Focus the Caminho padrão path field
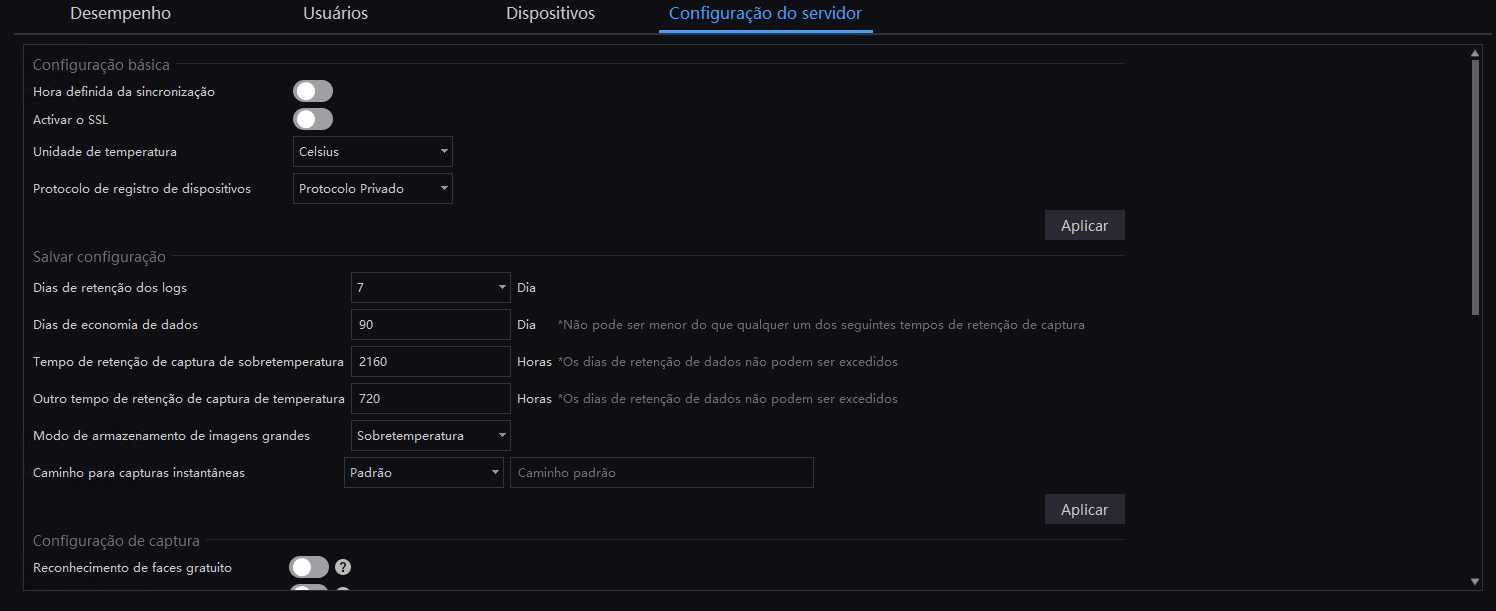Screen dimensions: 1496x611 click(662, 473)
